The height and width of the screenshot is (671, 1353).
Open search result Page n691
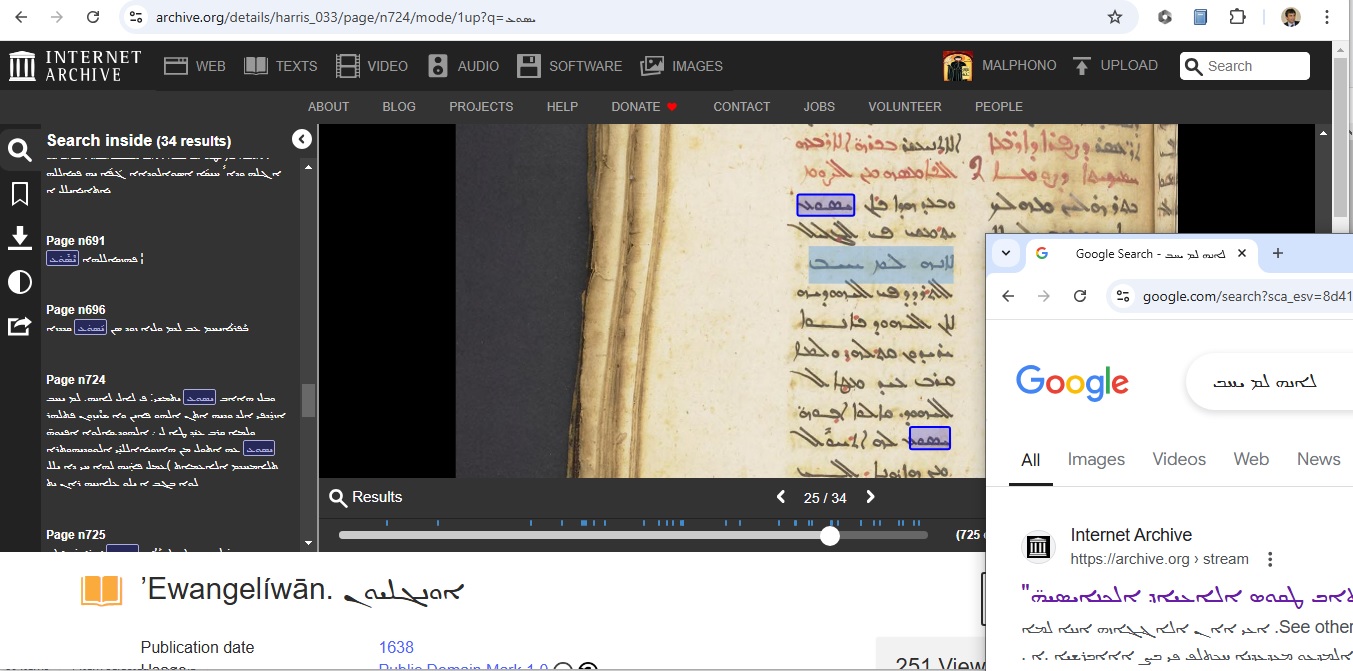(75, 241)
